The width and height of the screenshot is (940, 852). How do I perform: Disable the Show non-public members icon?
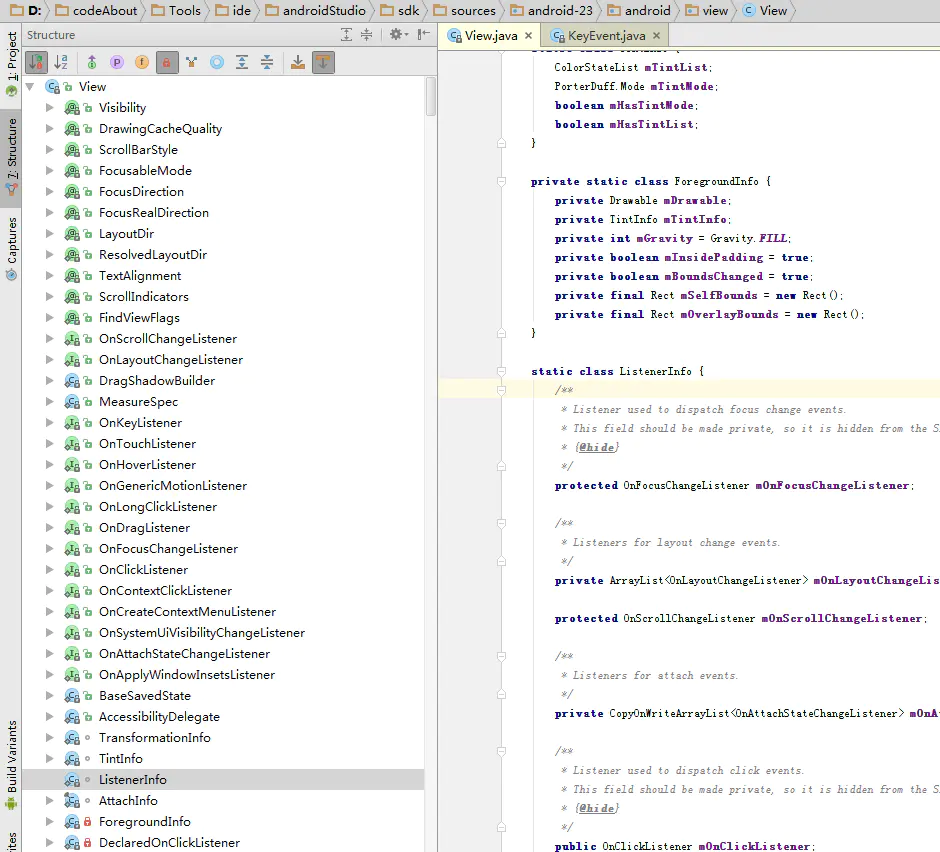tap(166, 62)
